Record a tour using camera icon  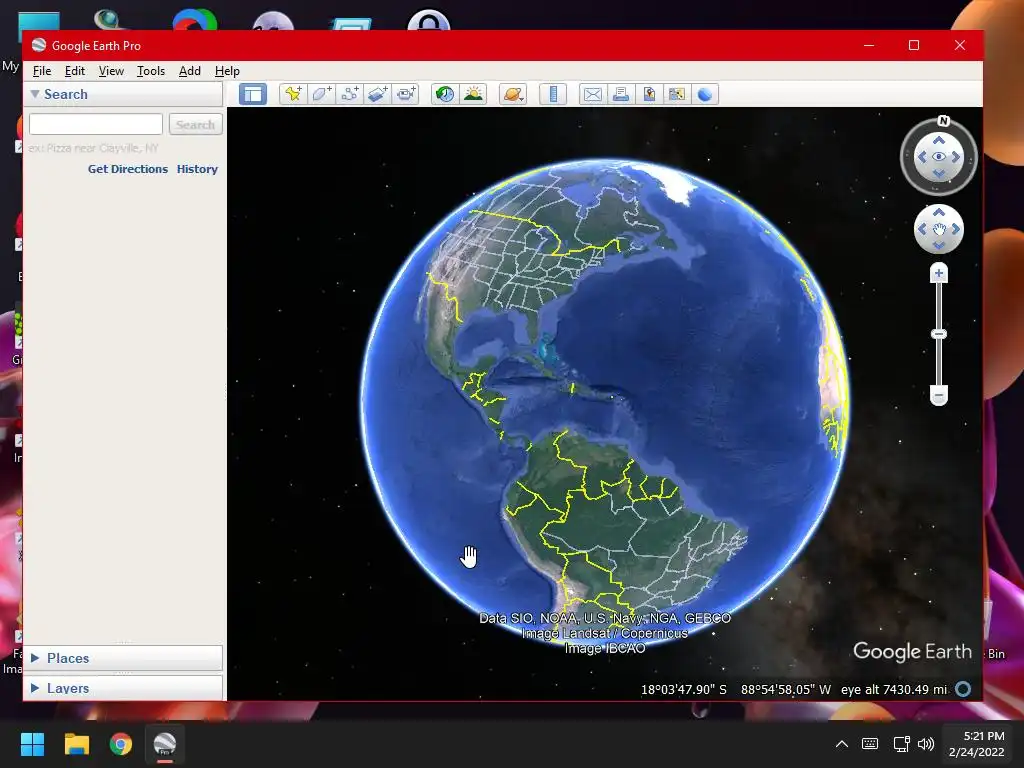(x=406, y=94)
